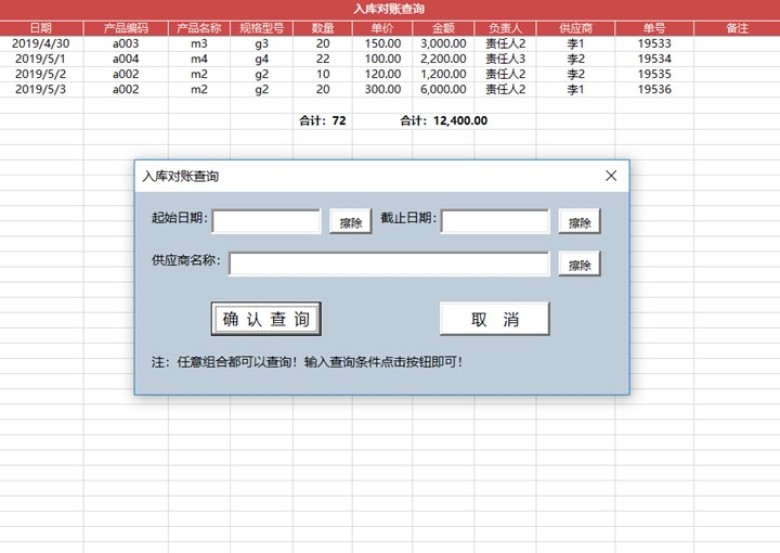Clear the supplier name with its 擦除 button
This screenshot has width=780, height=553.
point(580,264)
